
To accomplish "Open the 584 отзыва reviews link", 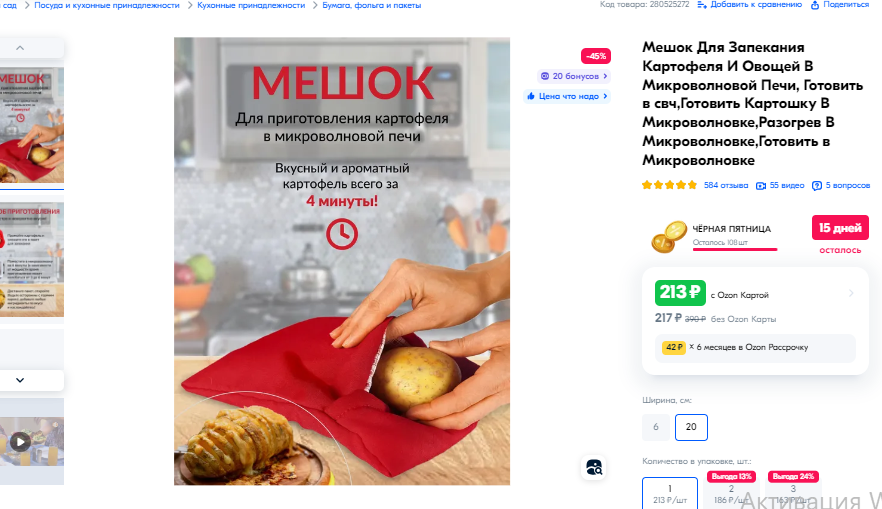I will [x=726, y=185].
